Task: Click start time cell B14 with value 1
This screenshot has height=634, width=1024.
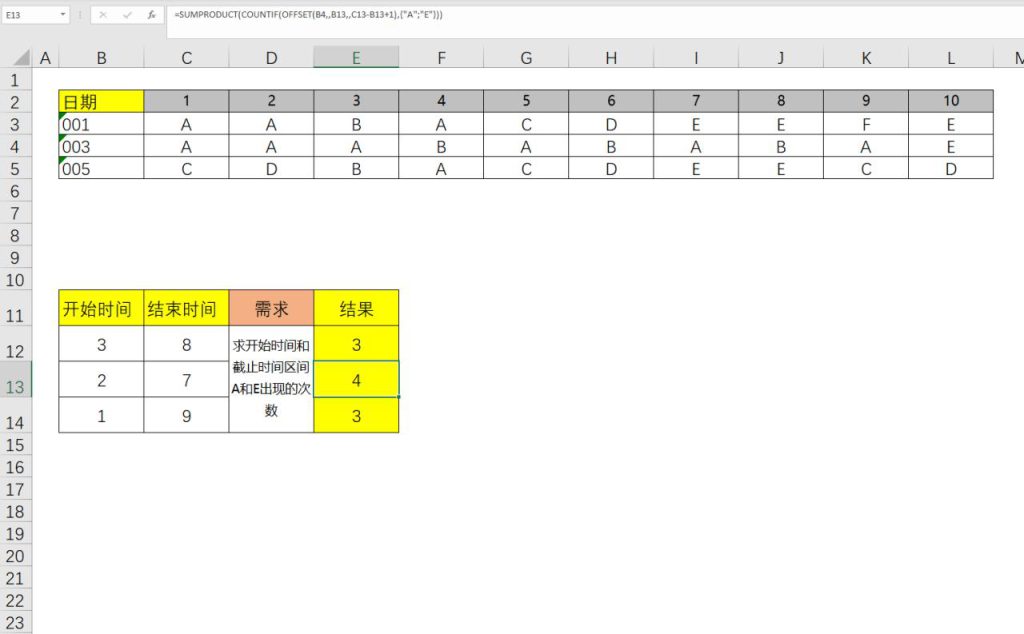Action: pyautogui.click(x=101, y=415)
